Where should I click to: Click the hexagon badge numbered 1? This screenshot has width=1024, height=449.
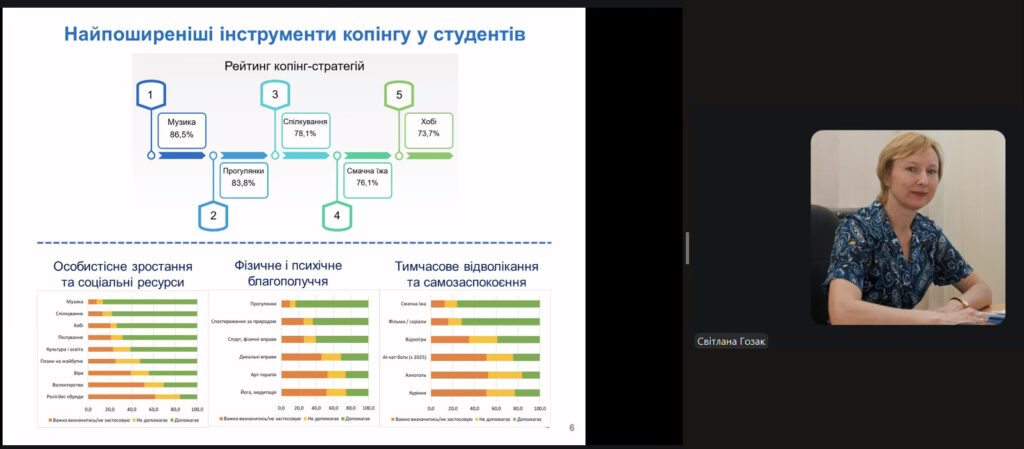[x=150, y=96]
